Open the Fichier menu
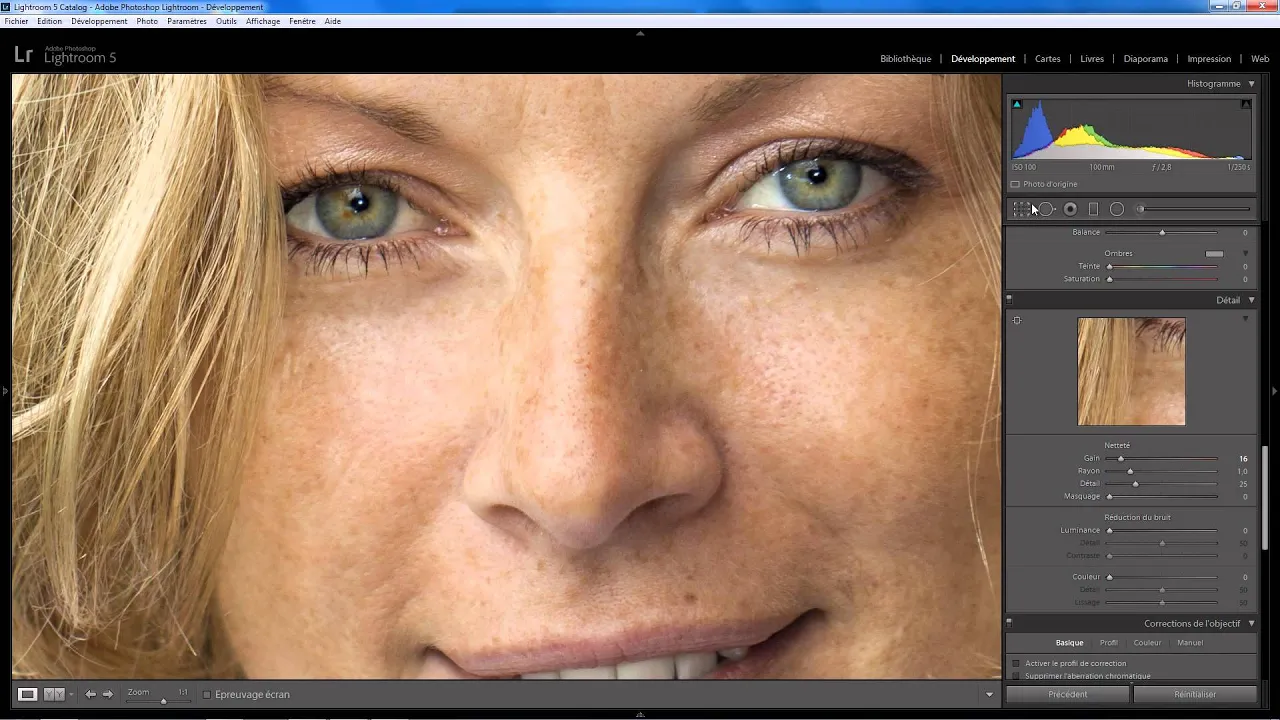Image resolution: width=1280 pixels, height=720 pixels. coord(17,21)
